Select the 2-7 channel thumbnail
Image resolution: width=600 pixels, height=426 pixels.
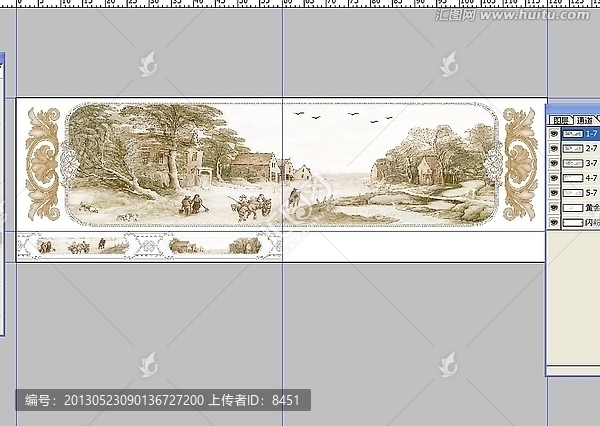pos(573,149)
